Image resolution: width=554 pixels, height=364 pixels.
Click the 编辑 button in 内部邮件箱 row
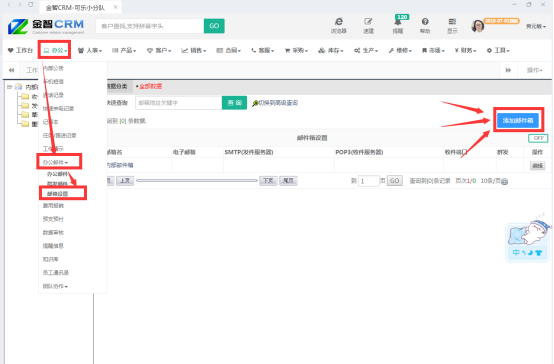pos(537,165)
